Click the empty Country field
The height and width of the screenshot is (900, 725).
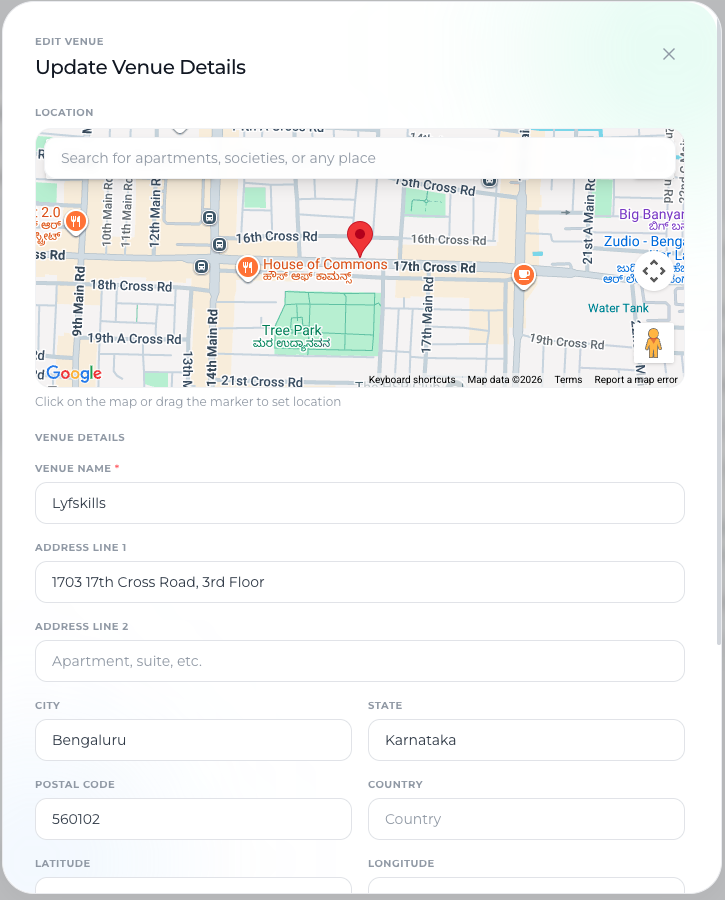point(526,819)
